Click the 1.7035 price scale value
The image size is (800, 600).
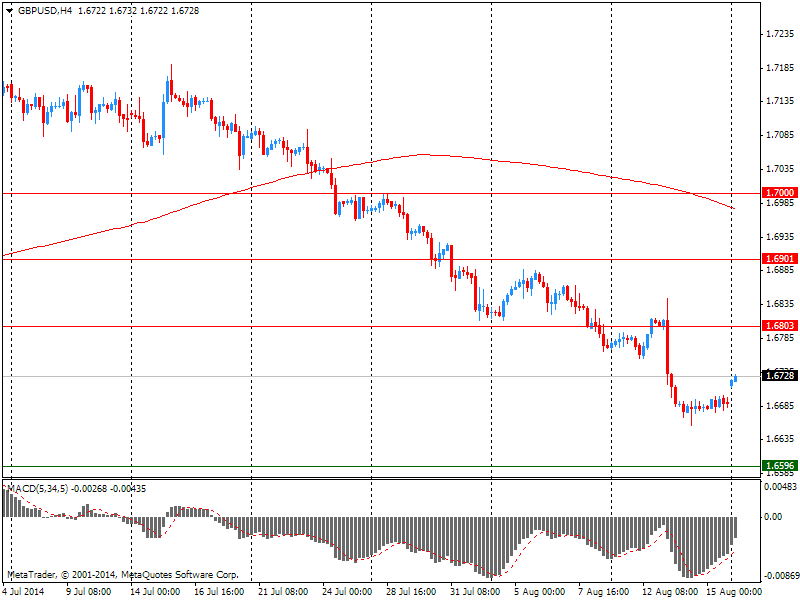coord(781,169)
